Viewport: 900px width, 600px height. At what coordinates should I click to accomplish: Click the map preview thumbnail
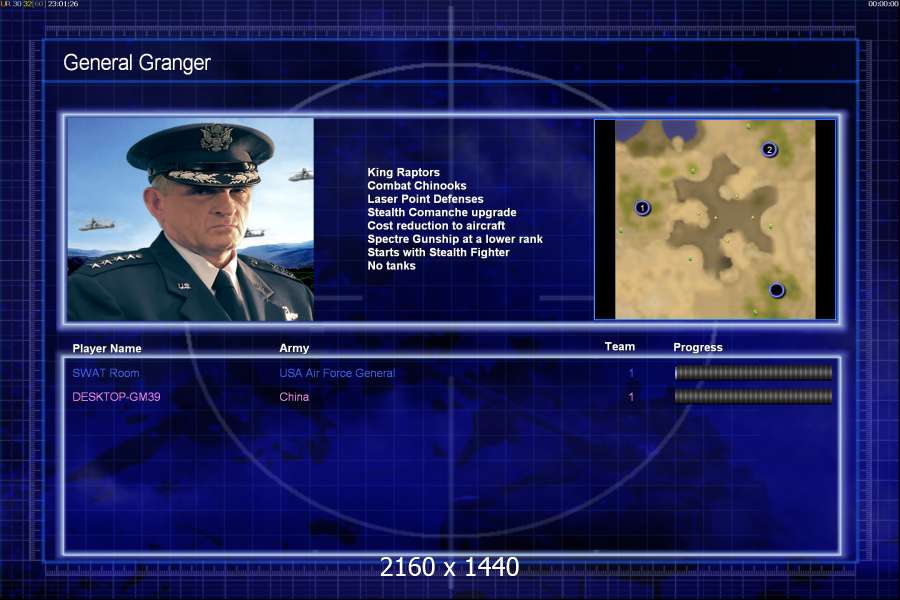point(715,219)
